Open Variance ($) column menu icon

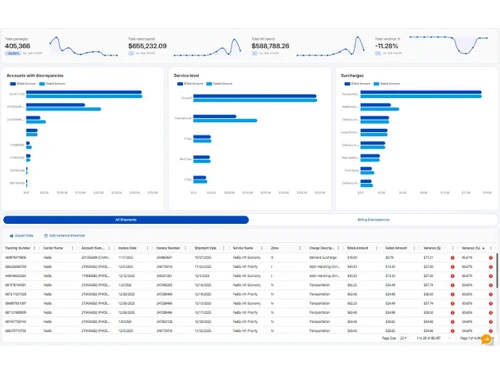pos(453,248)
